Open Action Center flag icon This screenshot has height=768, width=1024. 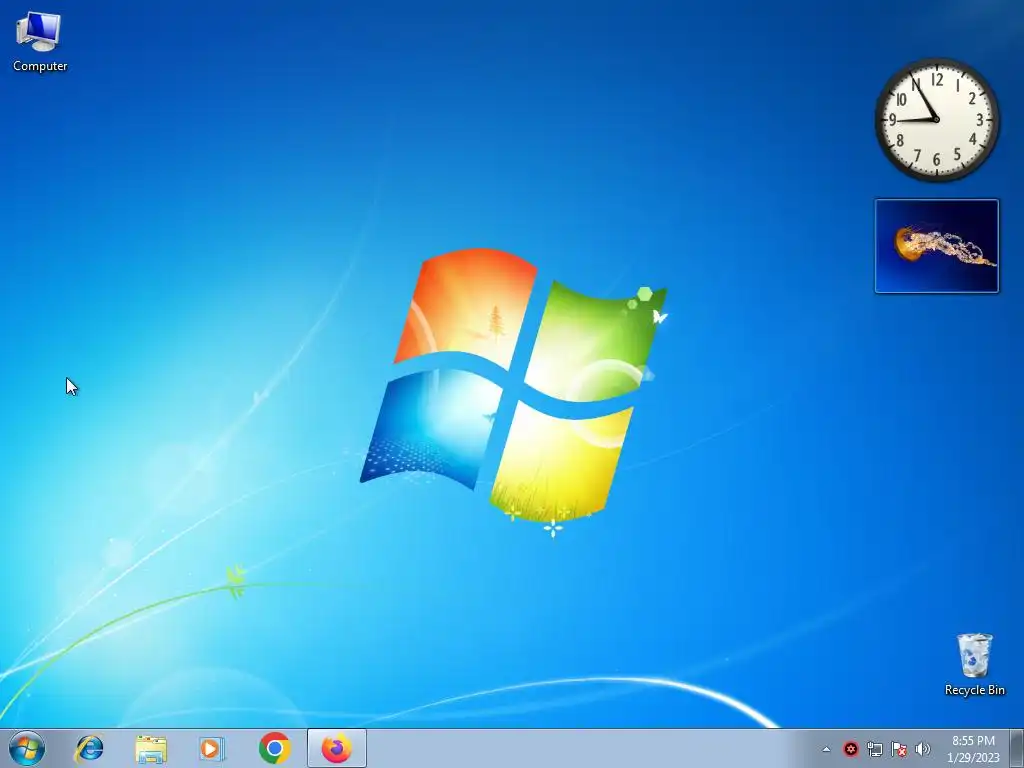[x=899, y=749]
